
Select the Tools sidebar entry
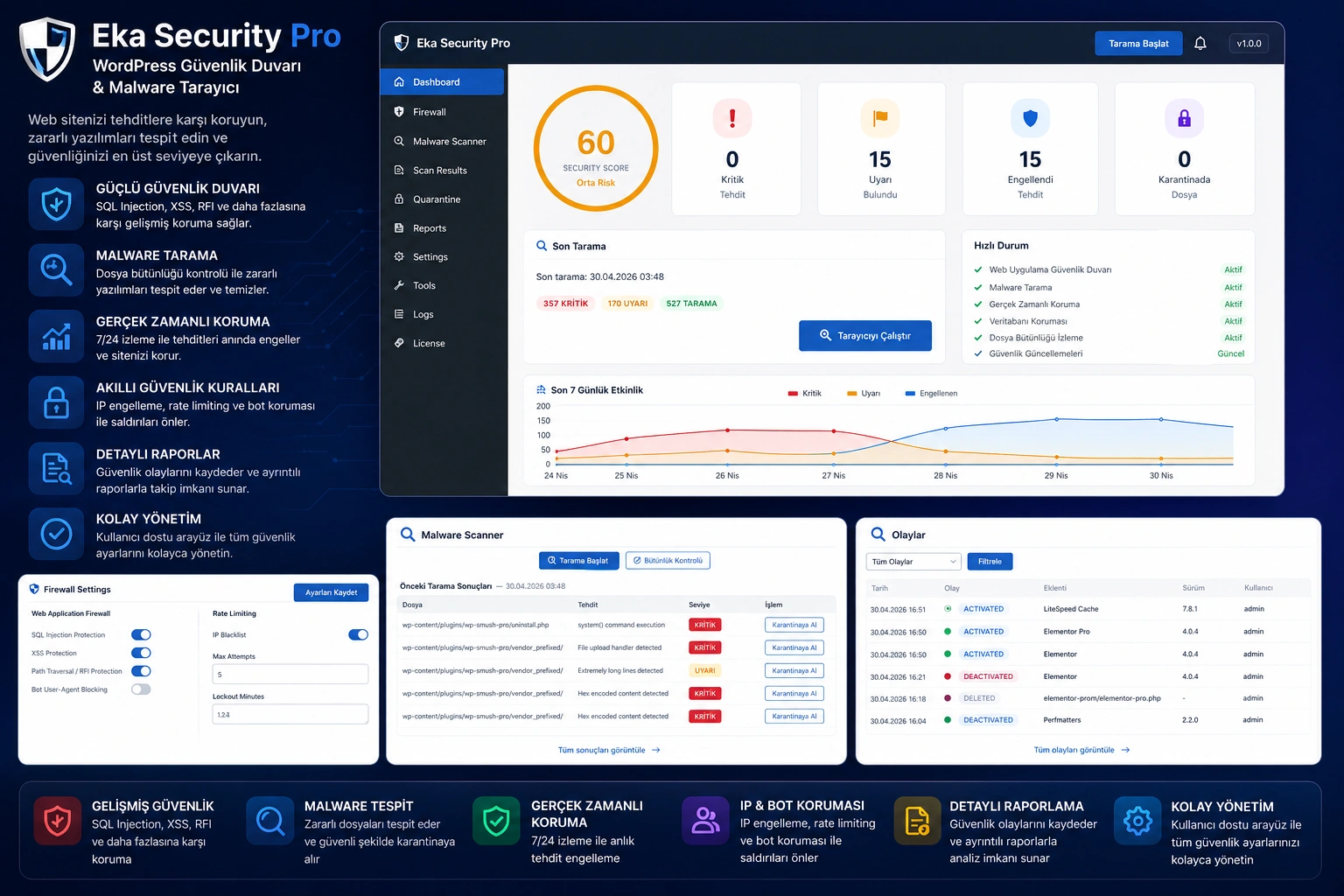click(423, 285)
